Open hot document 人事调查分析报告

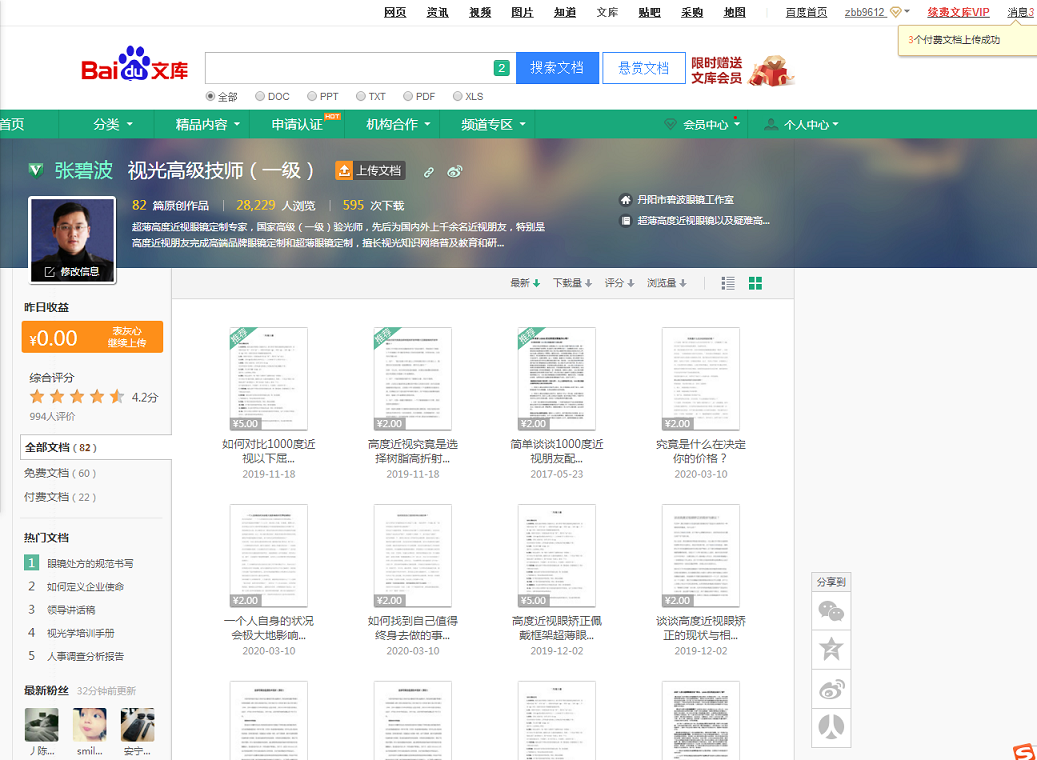point(85,657)
